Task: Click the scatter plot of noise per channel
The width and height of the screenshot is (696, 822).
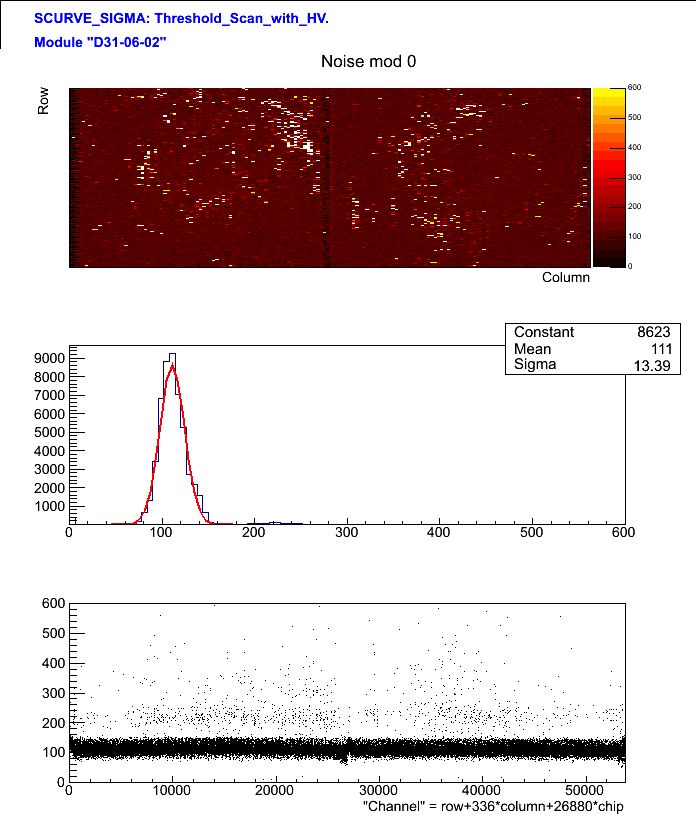Action: click(x=347, y=693)
